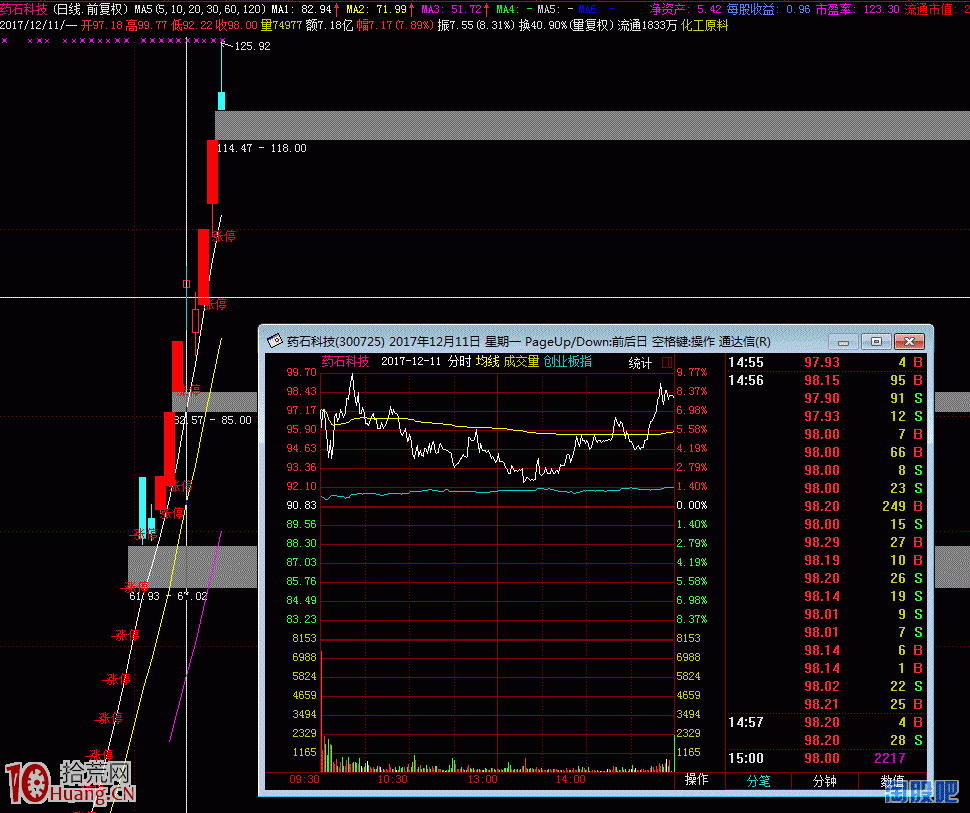Select the 15:00 closing tick with volume 2217

826,758
